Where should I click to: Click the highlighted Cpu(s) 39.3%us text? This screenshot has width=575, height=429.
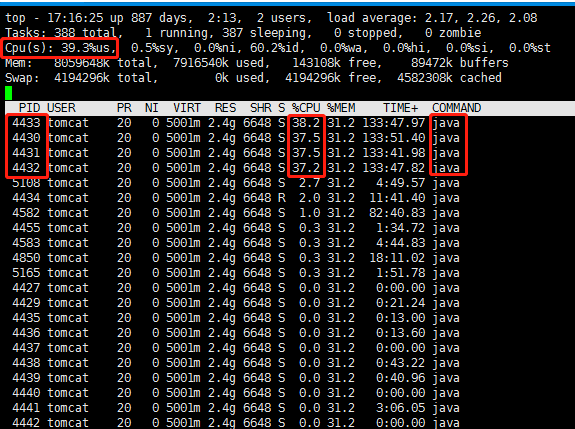pyautogui.click(x=60, y=48)
